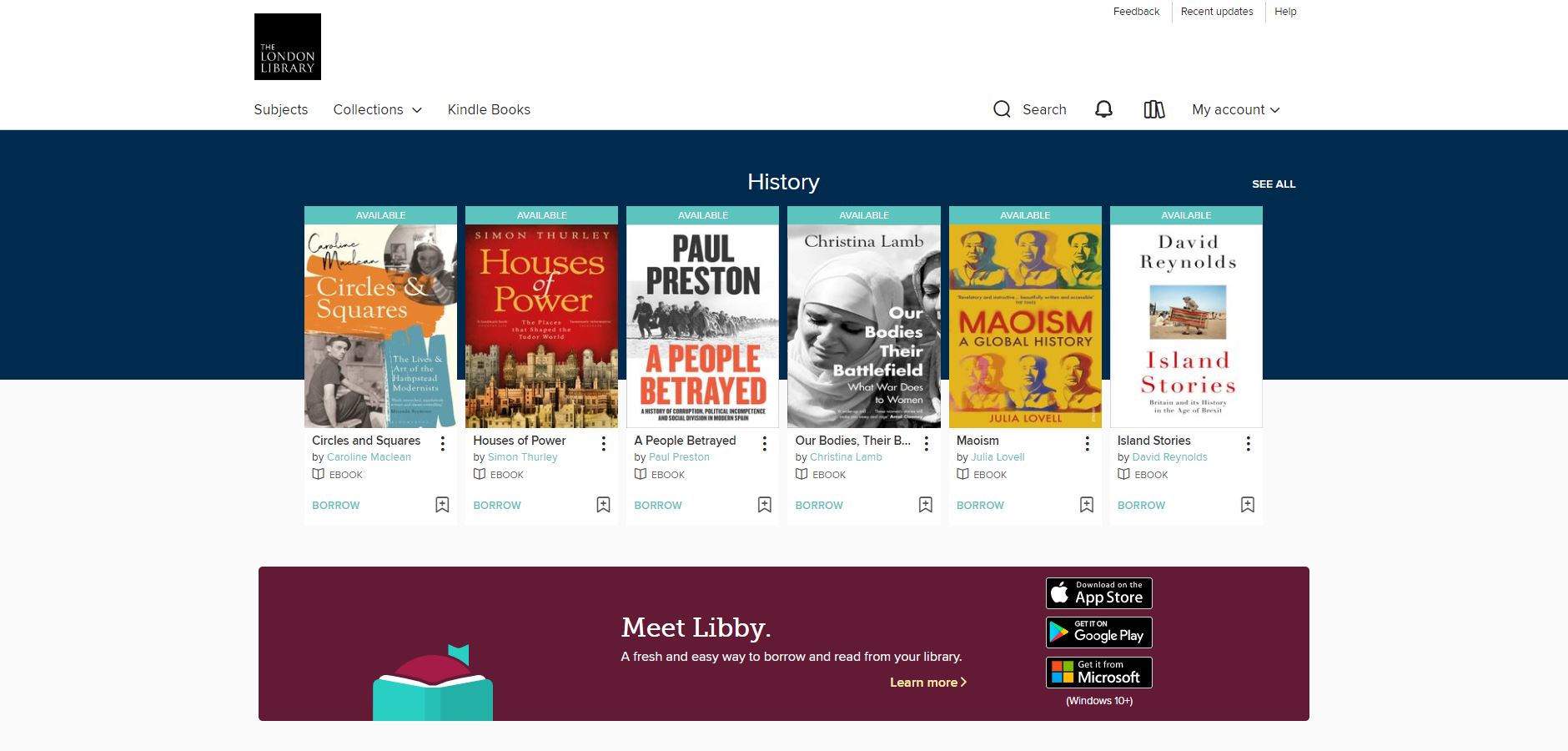This screenshot has width=1568, height=751.
Task: Open the Island Stories book cover
Action: point(1186,325)
